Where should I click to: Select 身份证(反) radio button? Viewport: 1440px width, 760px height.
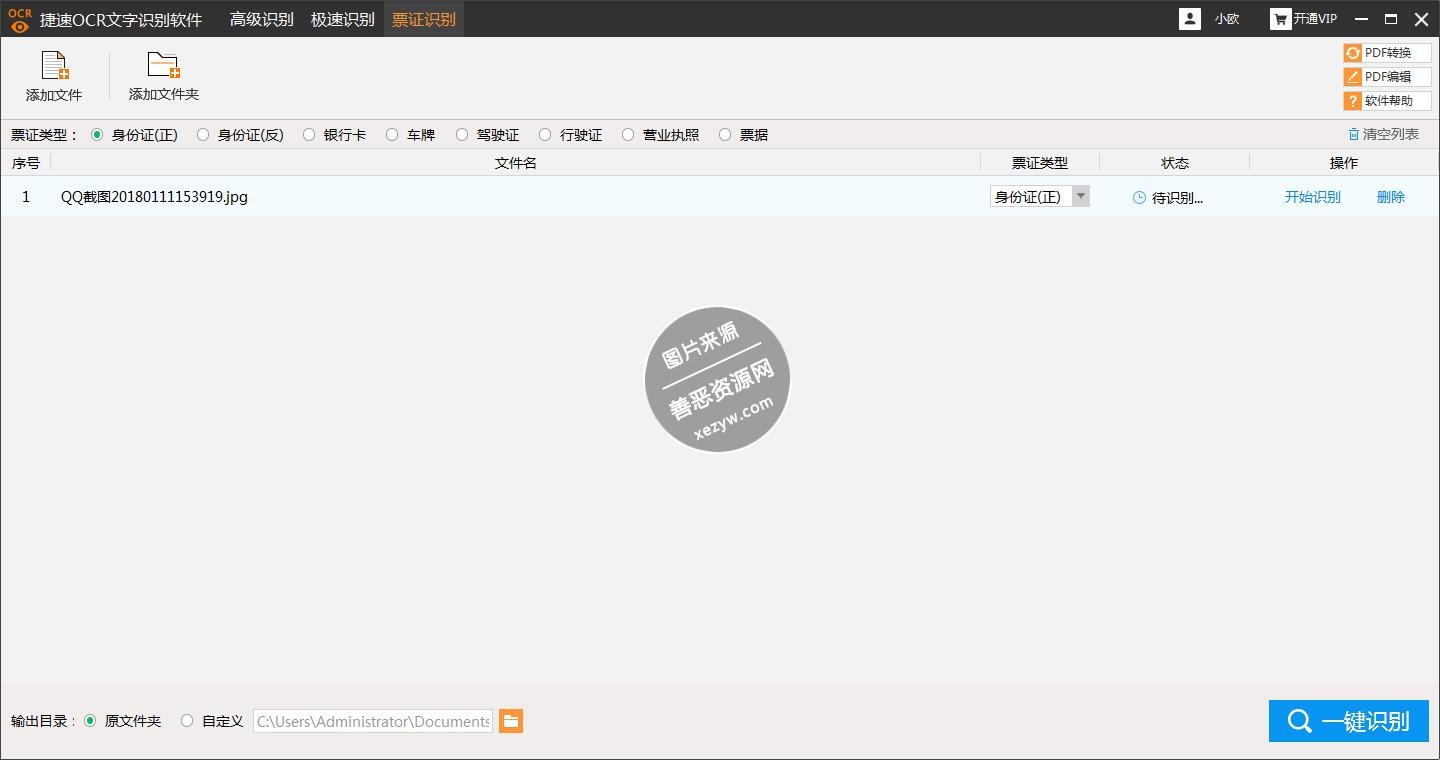click(x=203, y=134)
